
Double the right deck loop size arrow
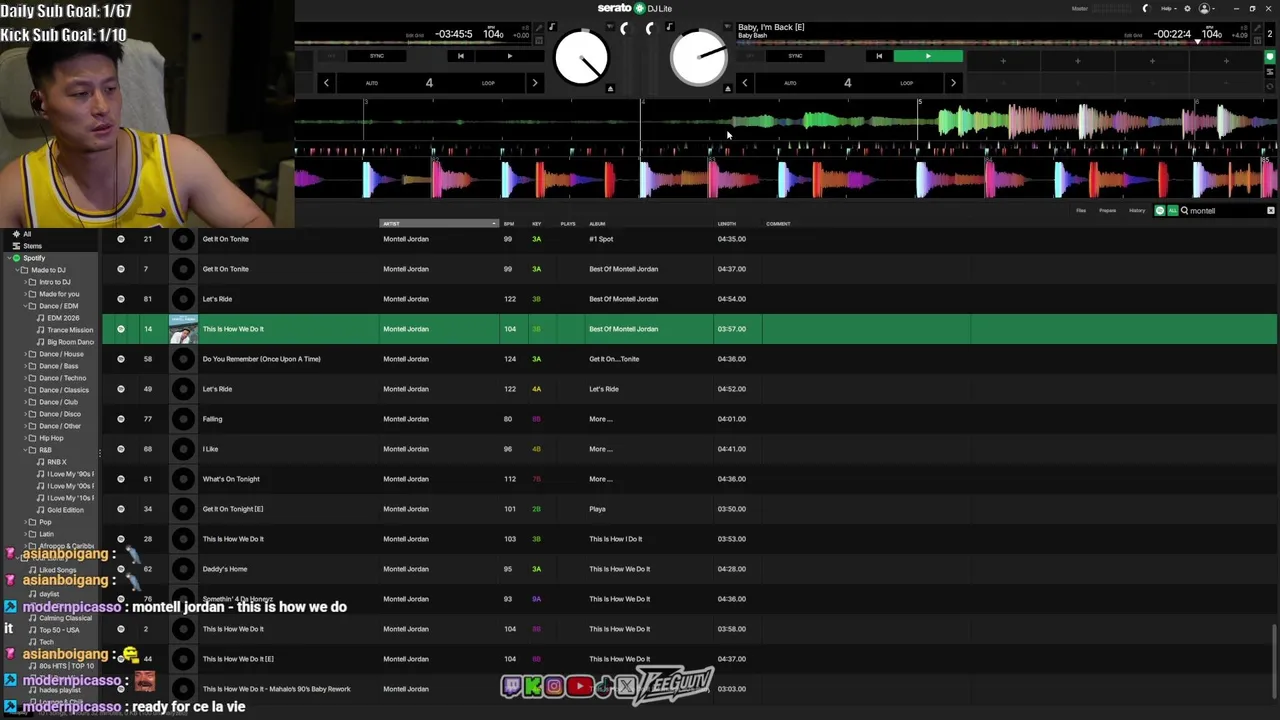coord(953,83)
